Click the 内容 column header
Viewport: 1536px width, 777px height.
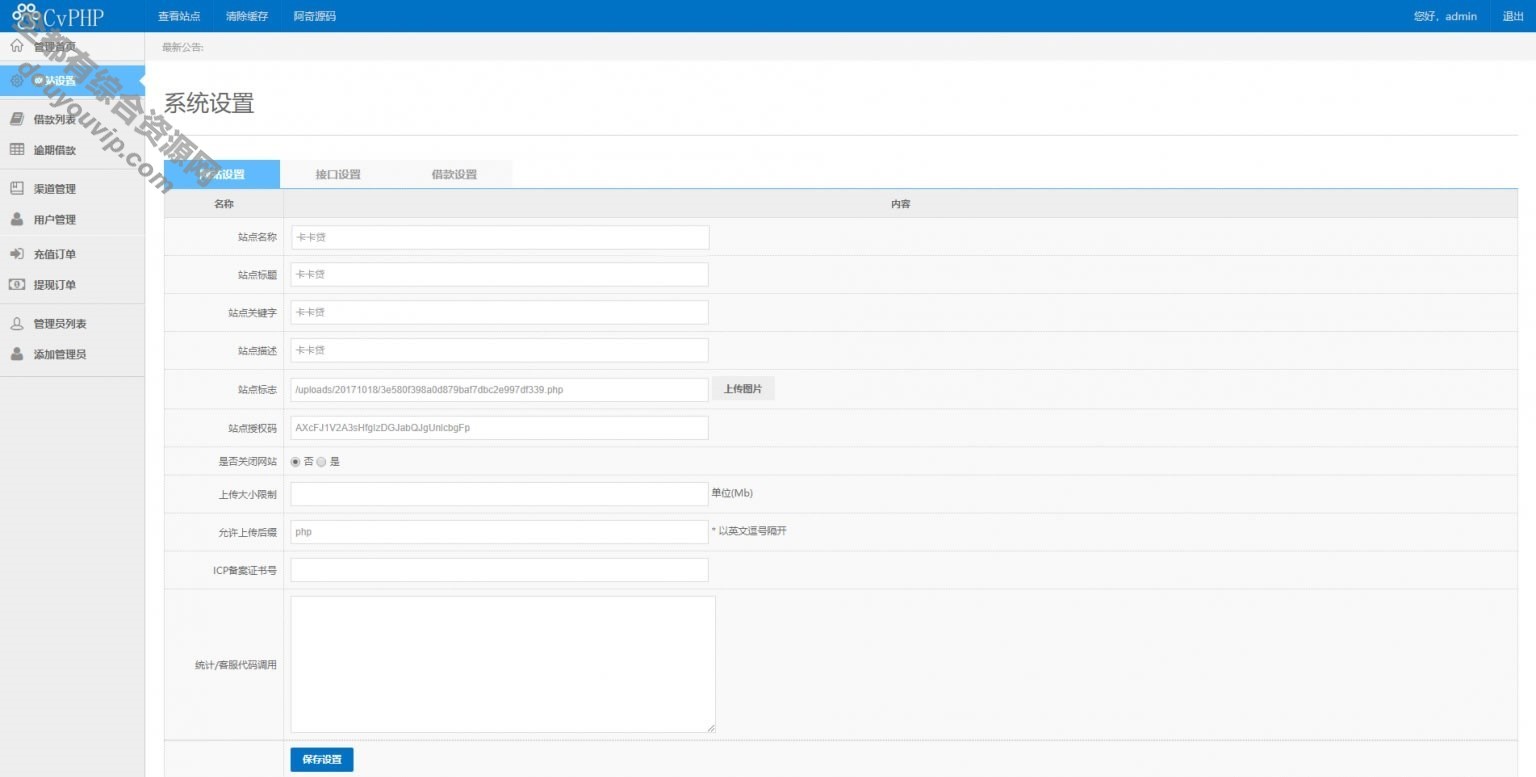point(900,204)
